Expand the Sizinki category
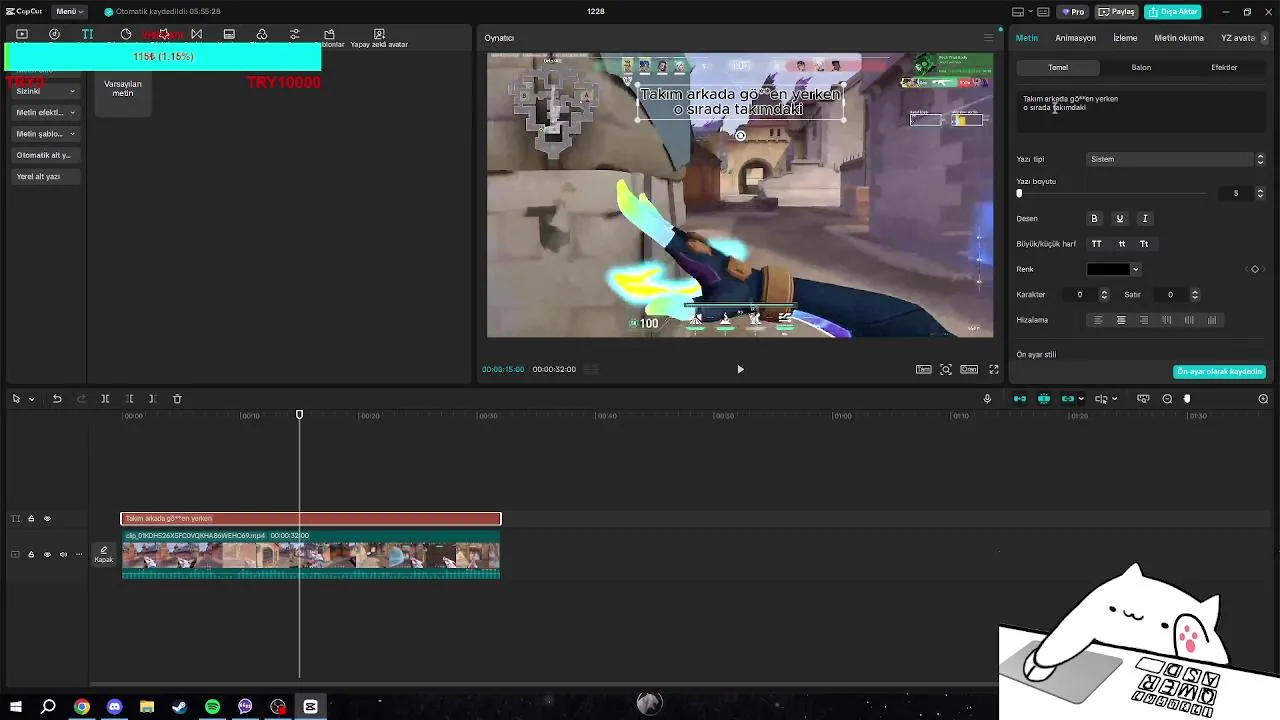 [x=45, y=91]
